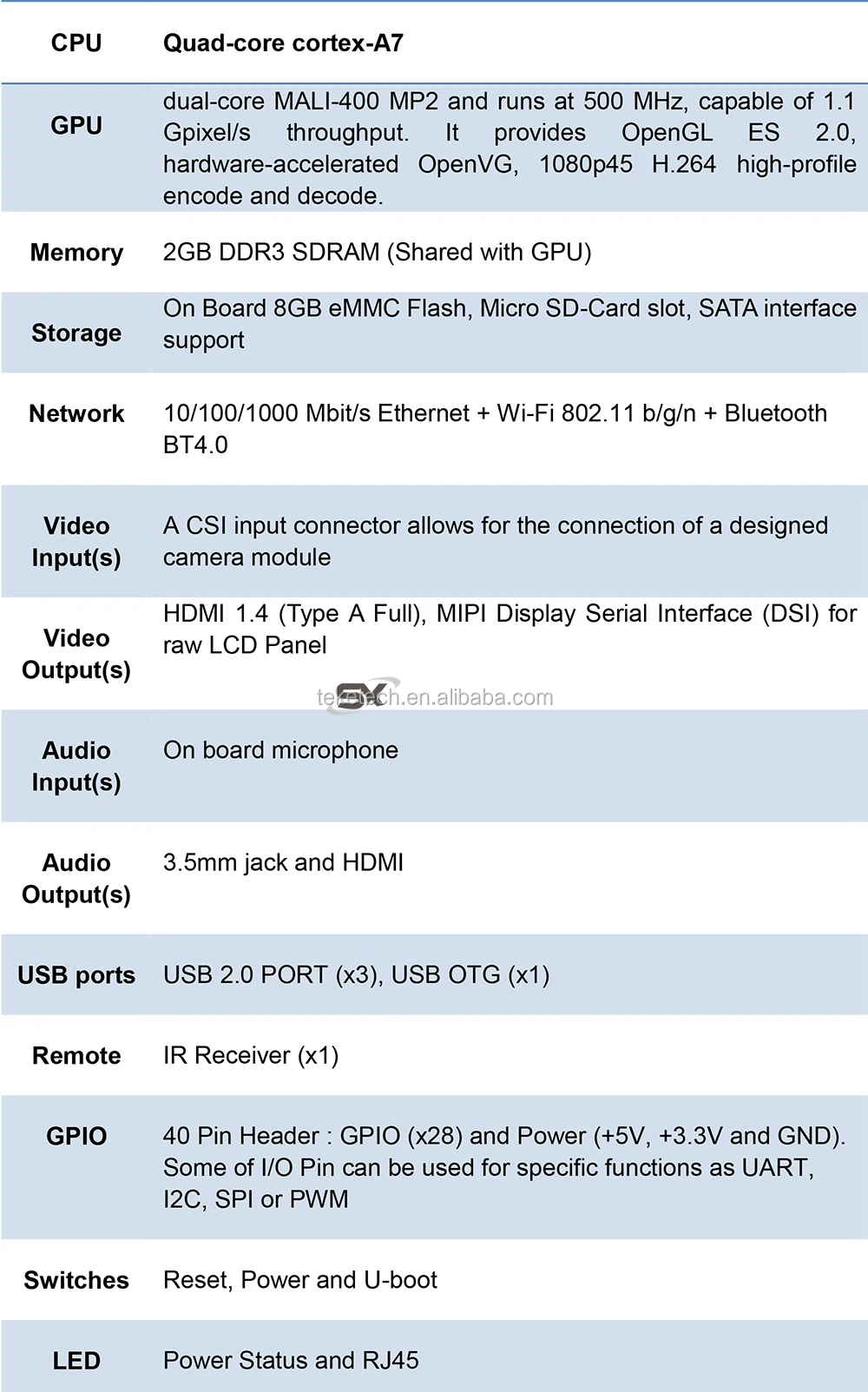Click the Storage row label
This screenshot has height=1392, width=868.
point(76,333)
